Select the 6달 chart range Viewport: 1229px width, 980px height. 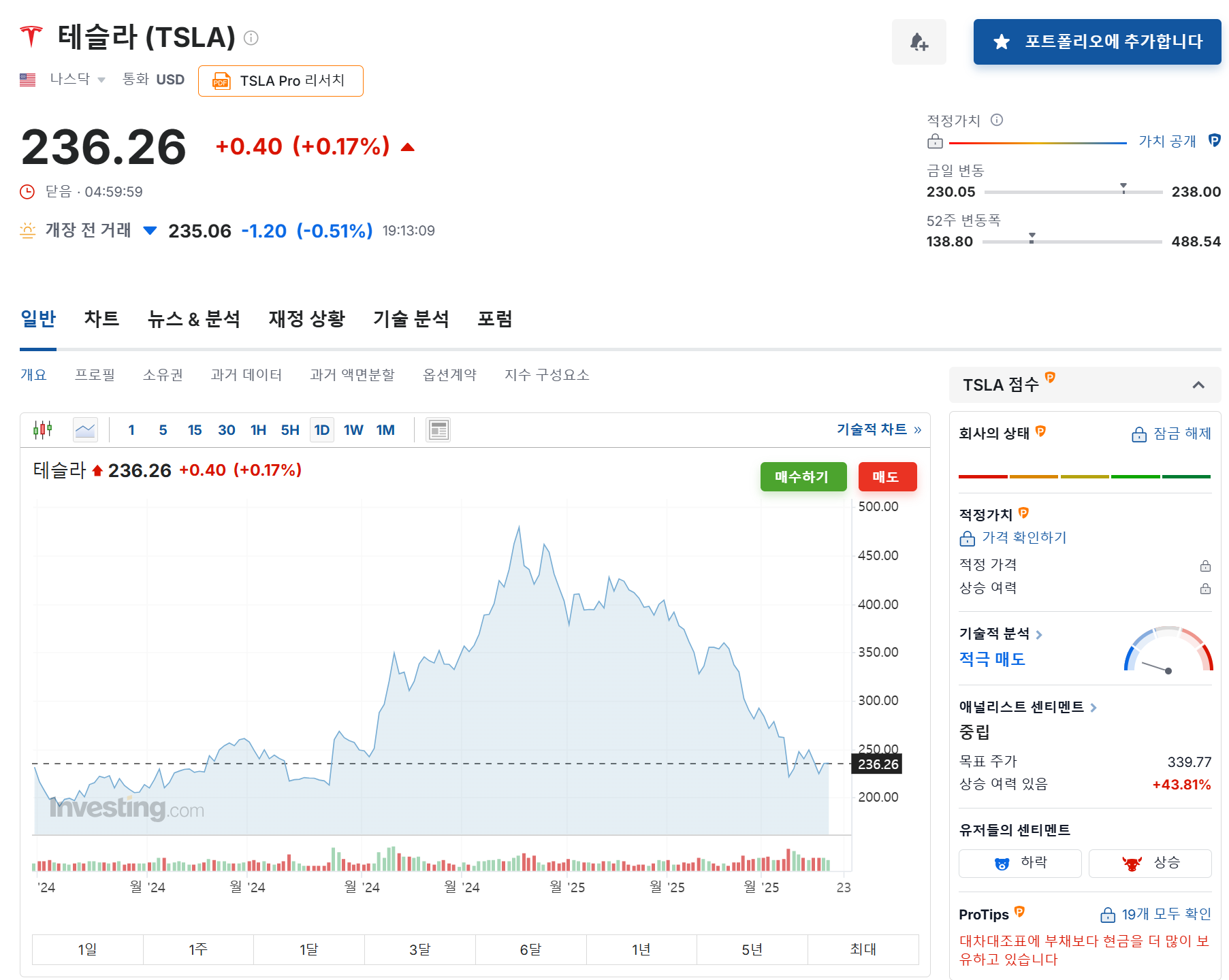(x=530, y=949)
